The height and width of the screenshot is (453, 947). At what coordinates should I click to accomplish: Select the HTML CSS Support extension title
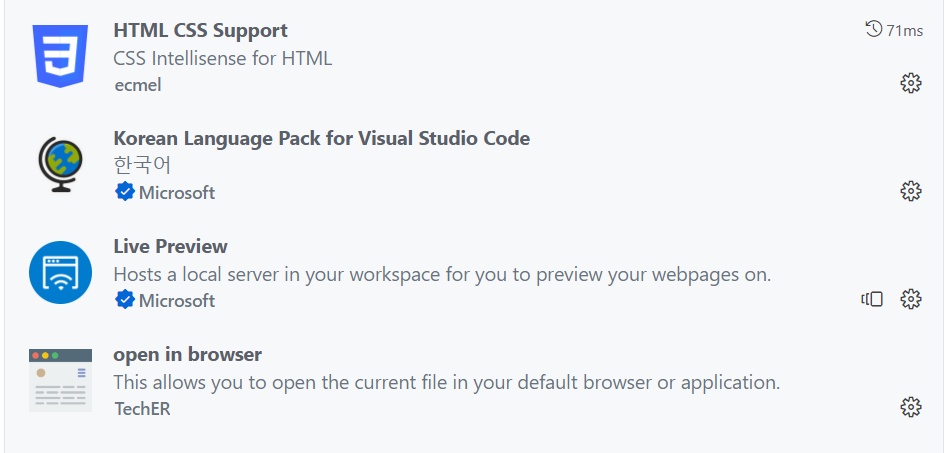tap(201, 30)
